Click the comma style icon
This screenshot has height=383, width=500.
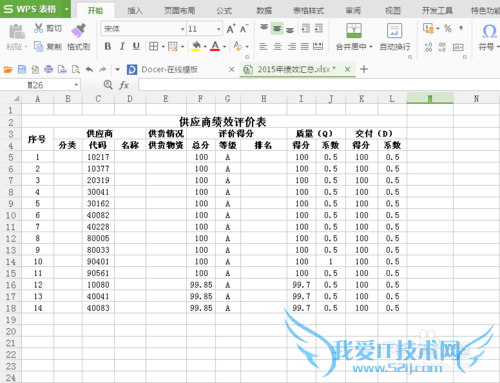coord(461,28)
